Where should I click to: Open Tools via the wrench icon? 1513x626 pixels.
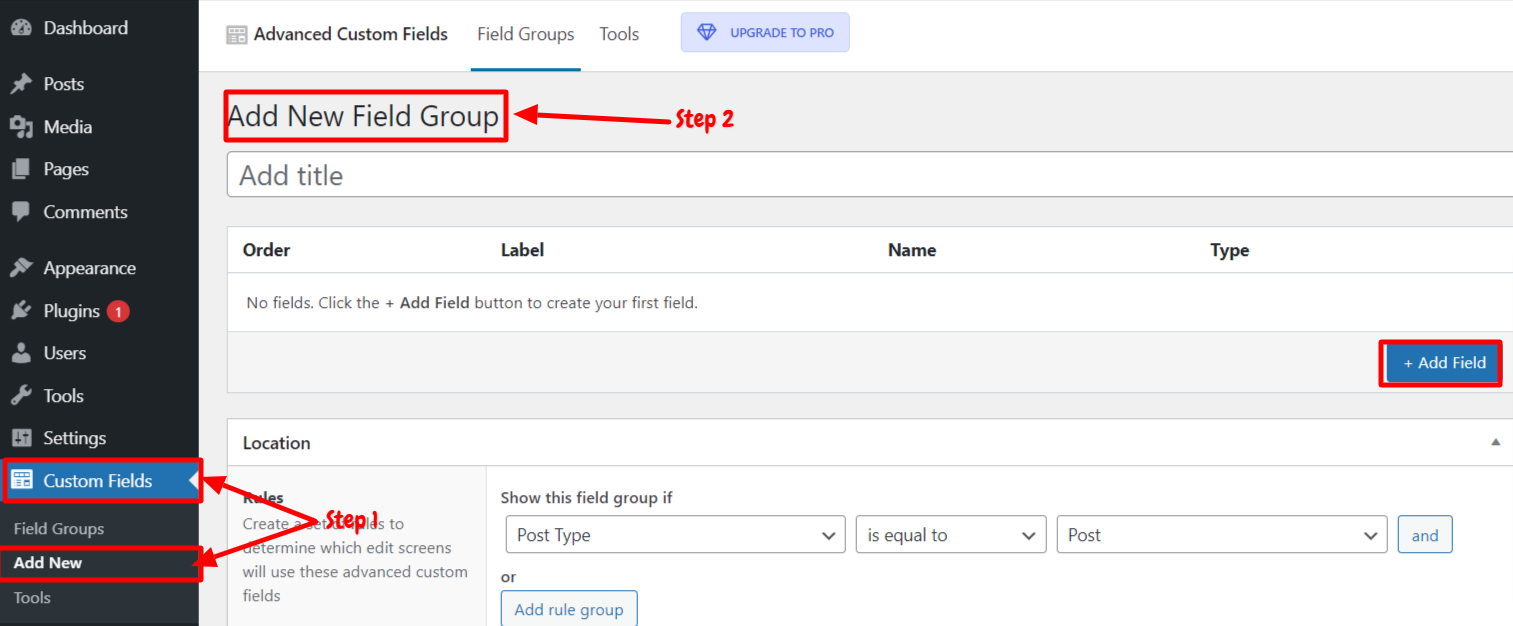tap(21, 396)
